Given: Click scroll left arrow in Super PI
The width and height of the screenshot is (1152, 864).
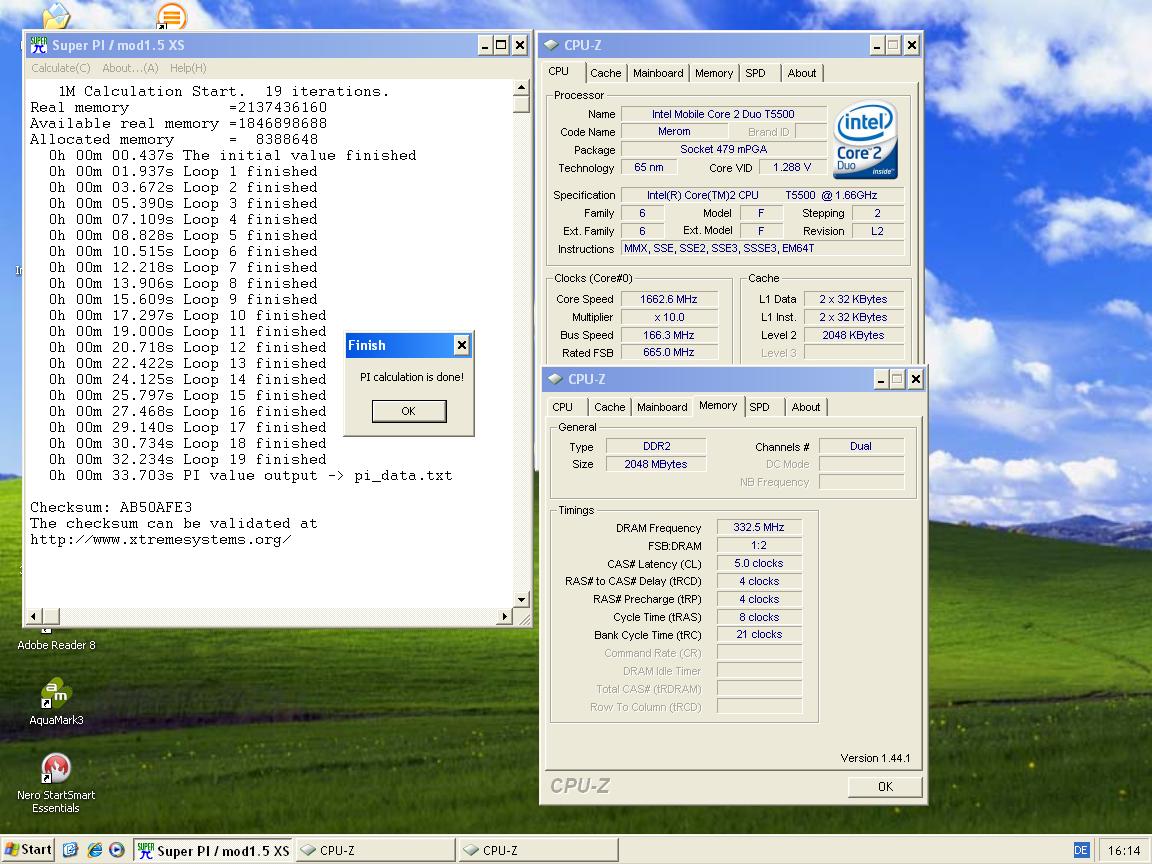Looking at the screenshot, I should tap(33, 616).
